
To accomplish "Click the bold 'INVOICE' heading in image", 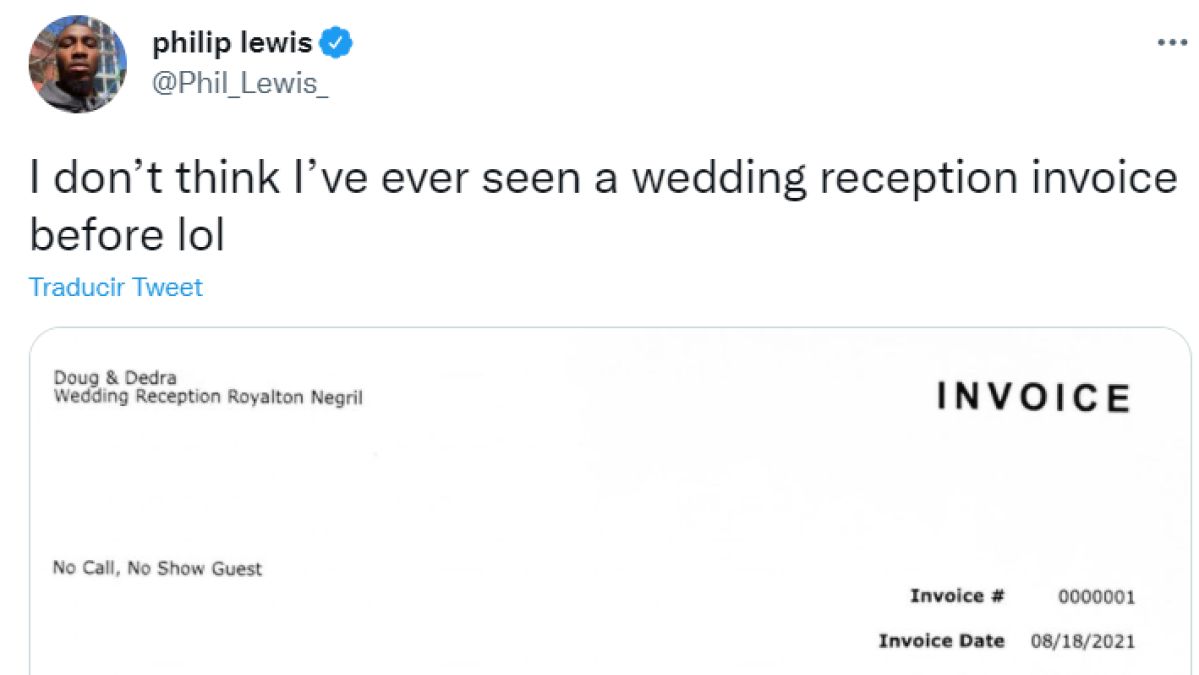I will (1033, 397).
